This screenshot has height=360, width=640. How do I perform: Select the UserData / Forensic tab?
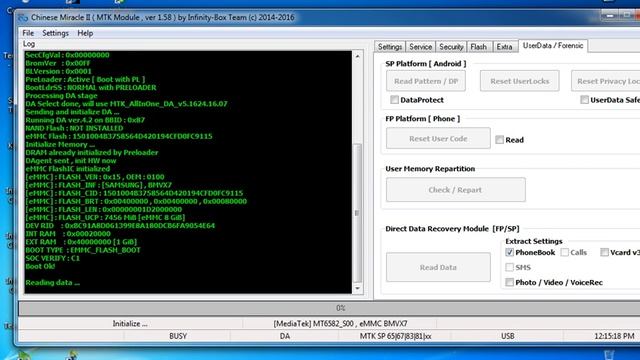click(x=553, y=46)
